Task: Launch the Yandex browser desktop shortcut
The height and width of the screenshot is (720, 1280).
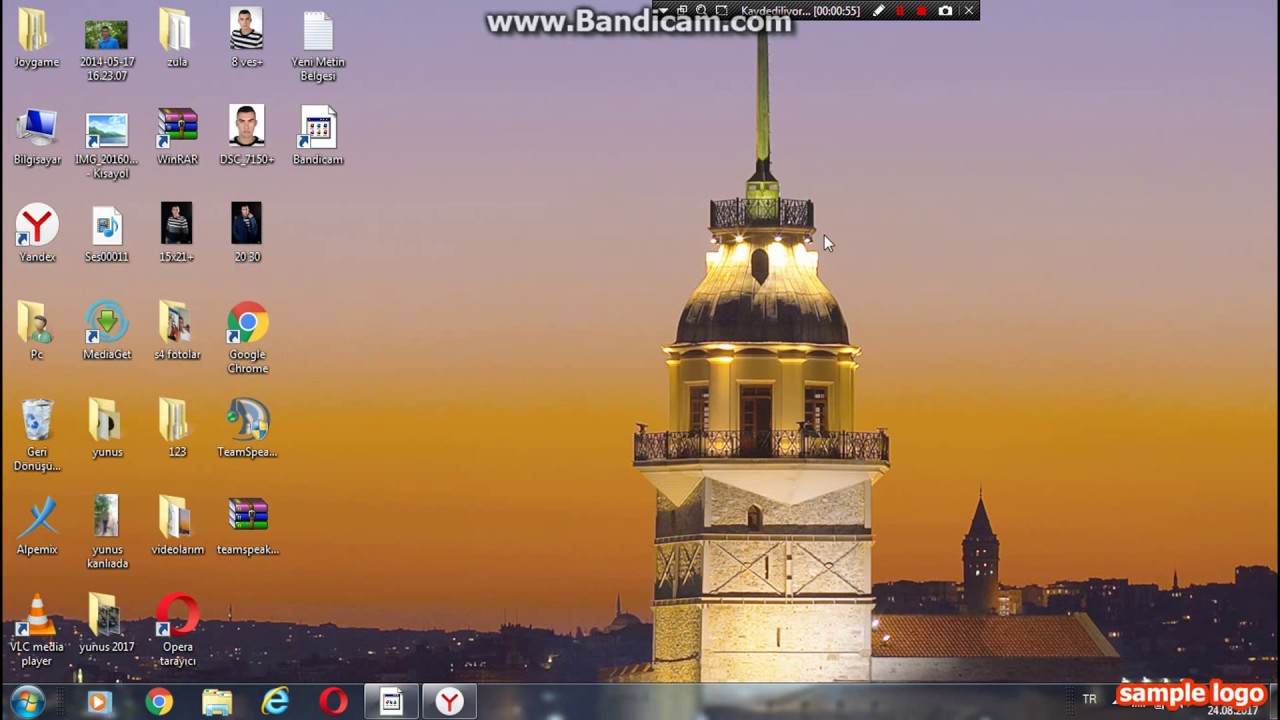Action: [37, 233]
